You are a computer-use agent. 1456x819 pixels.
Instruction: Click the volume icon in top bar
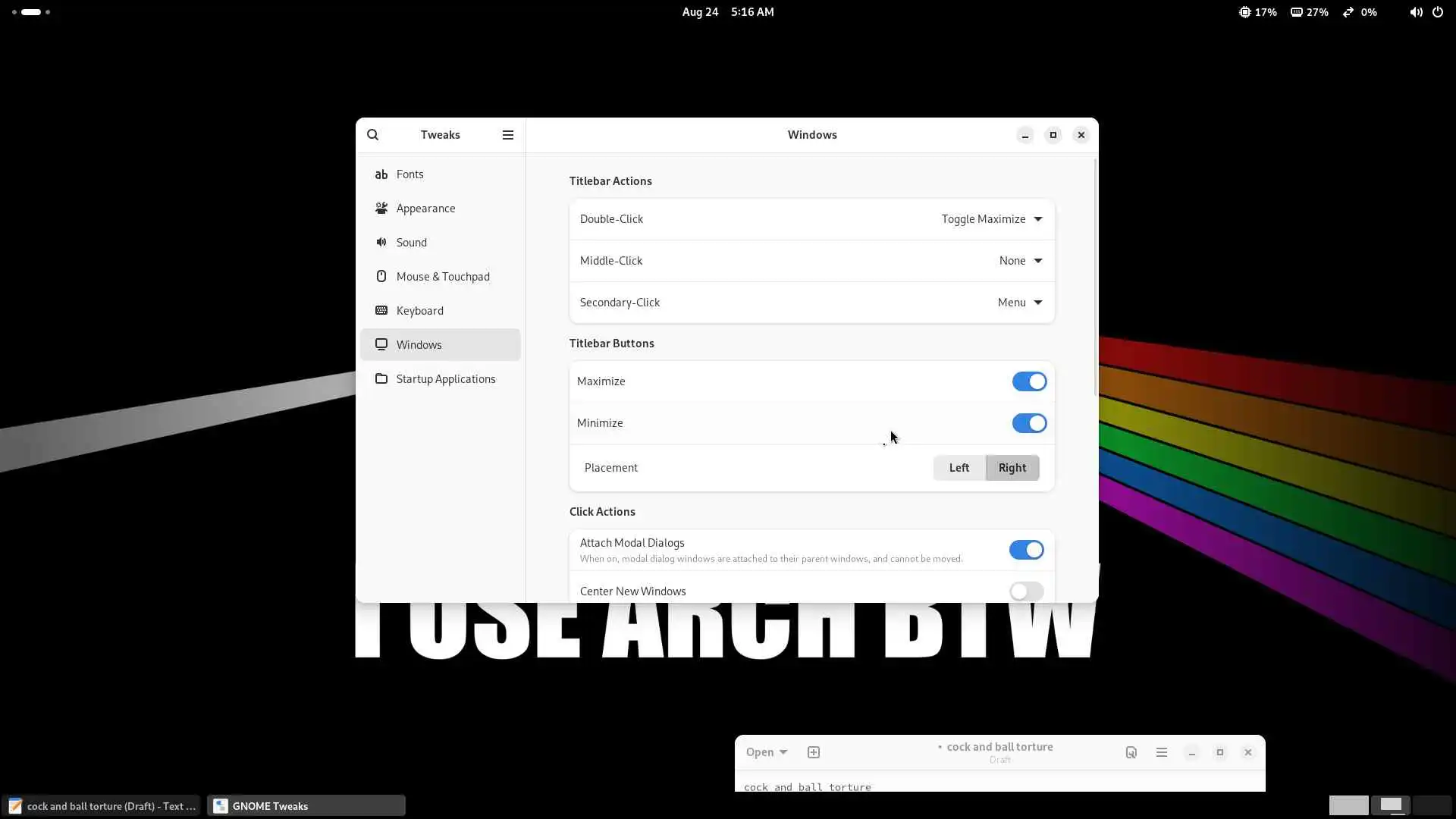tap(1415, 12)
